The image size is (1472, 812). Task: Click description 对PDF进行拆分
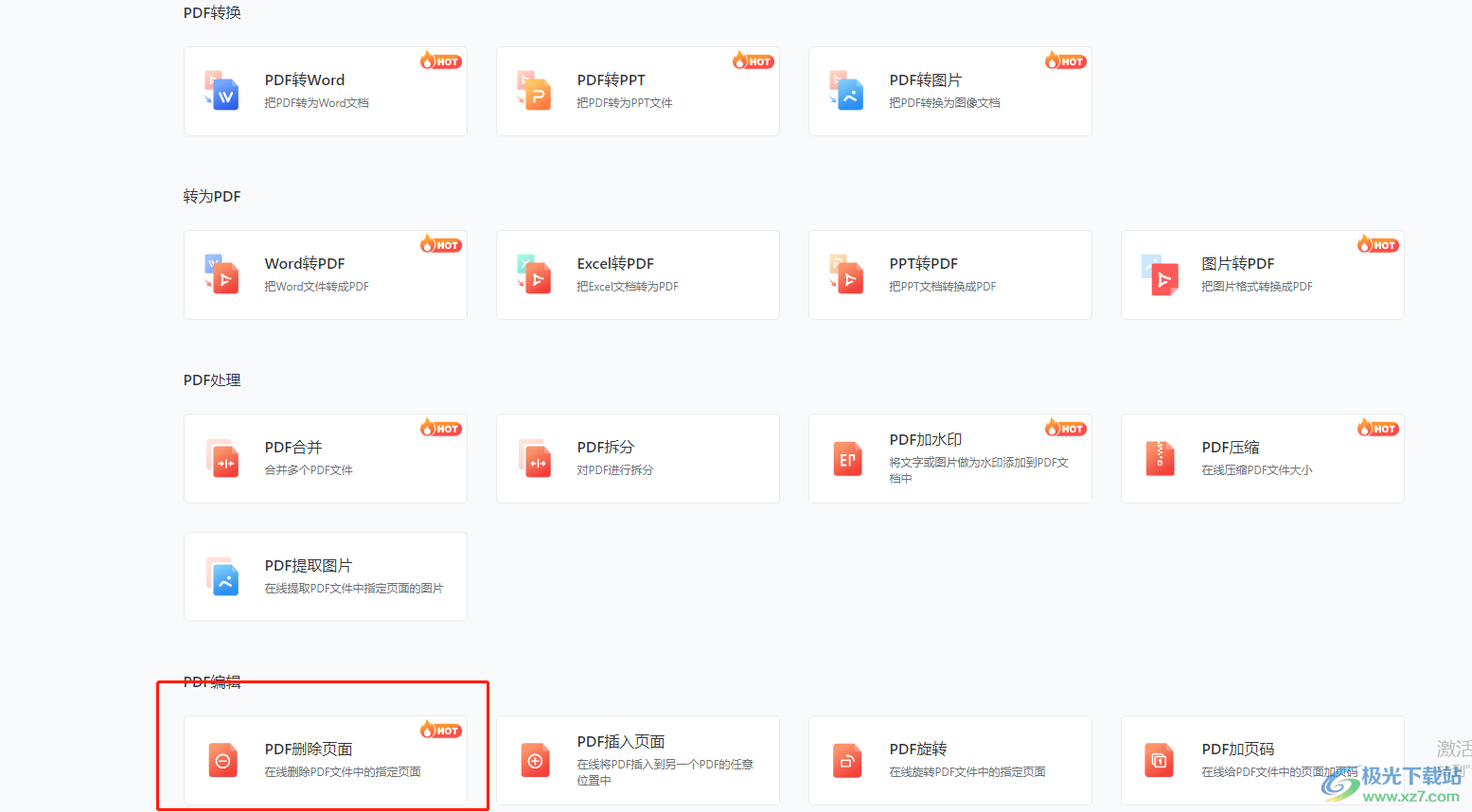click(615, 470)
